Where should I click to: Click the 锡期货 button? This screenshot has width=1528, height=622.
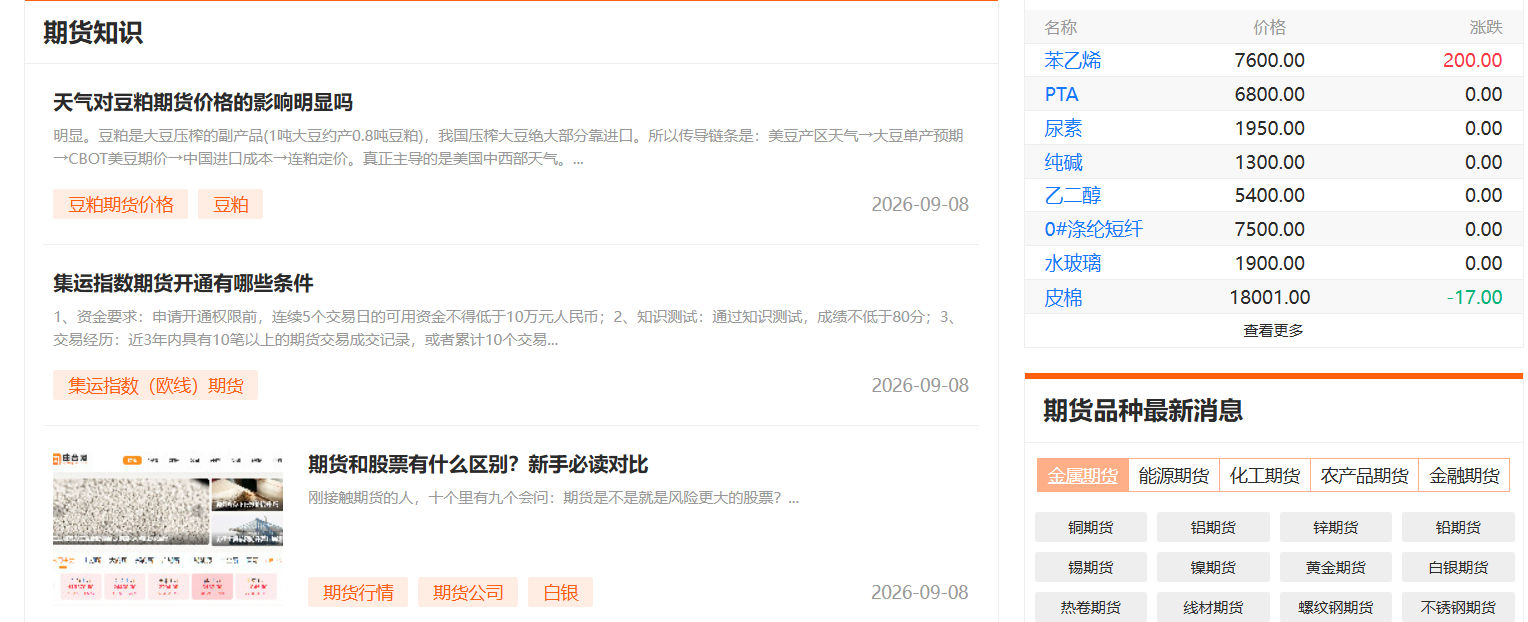[1091, 567]
